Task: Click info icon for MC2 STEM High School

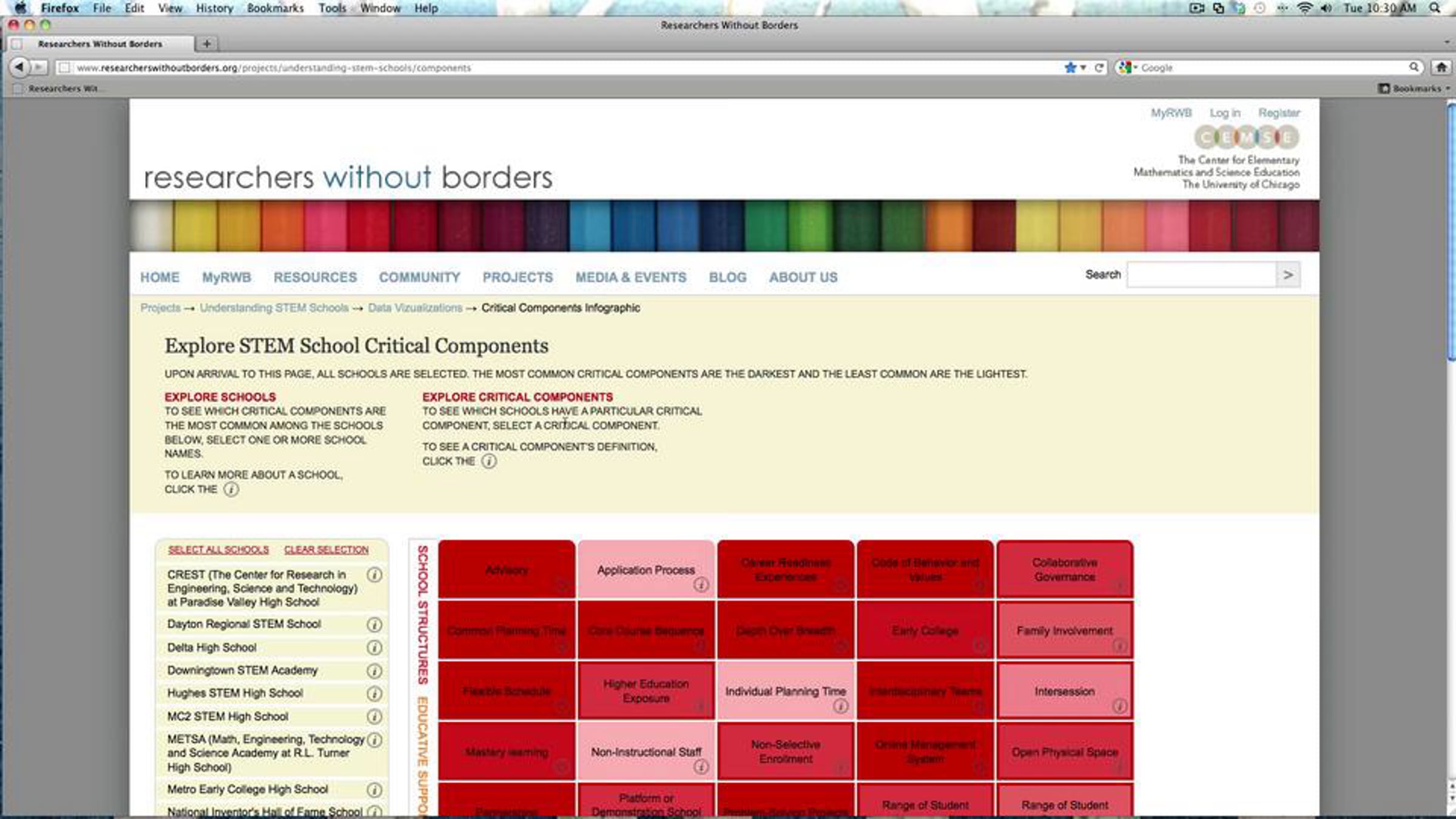Action: click(374, 717)
